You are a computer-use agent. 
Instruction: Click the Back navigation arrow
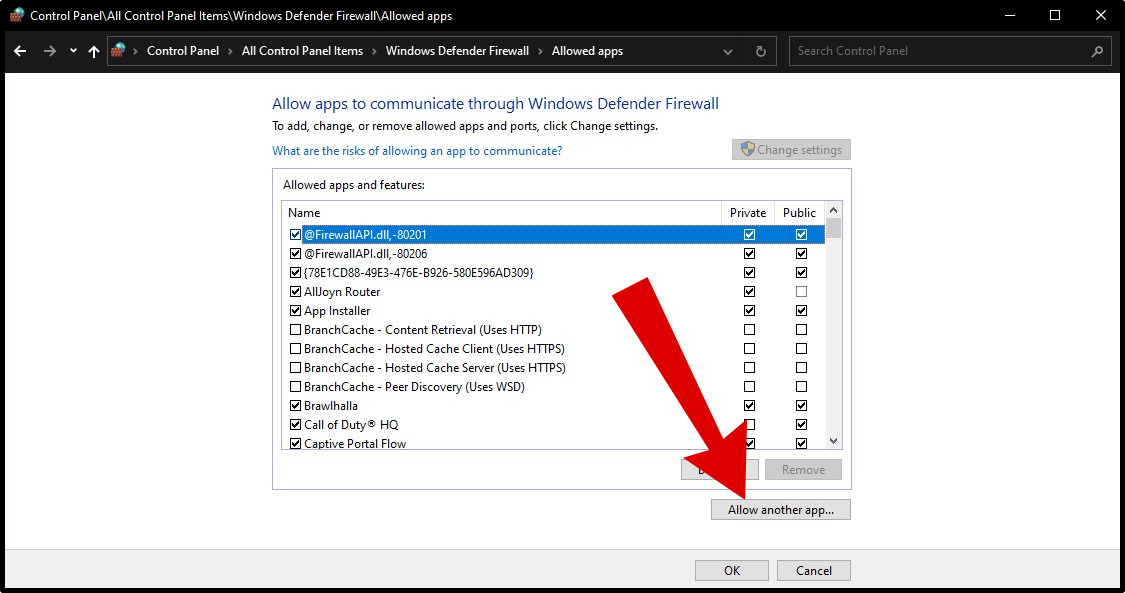tap(21, 51)
